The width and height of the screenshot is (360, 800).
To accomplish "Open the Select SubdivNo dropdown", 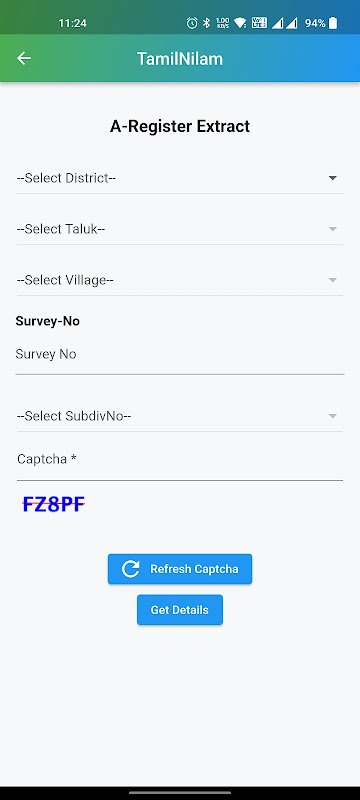I will [x=179, y=416].
